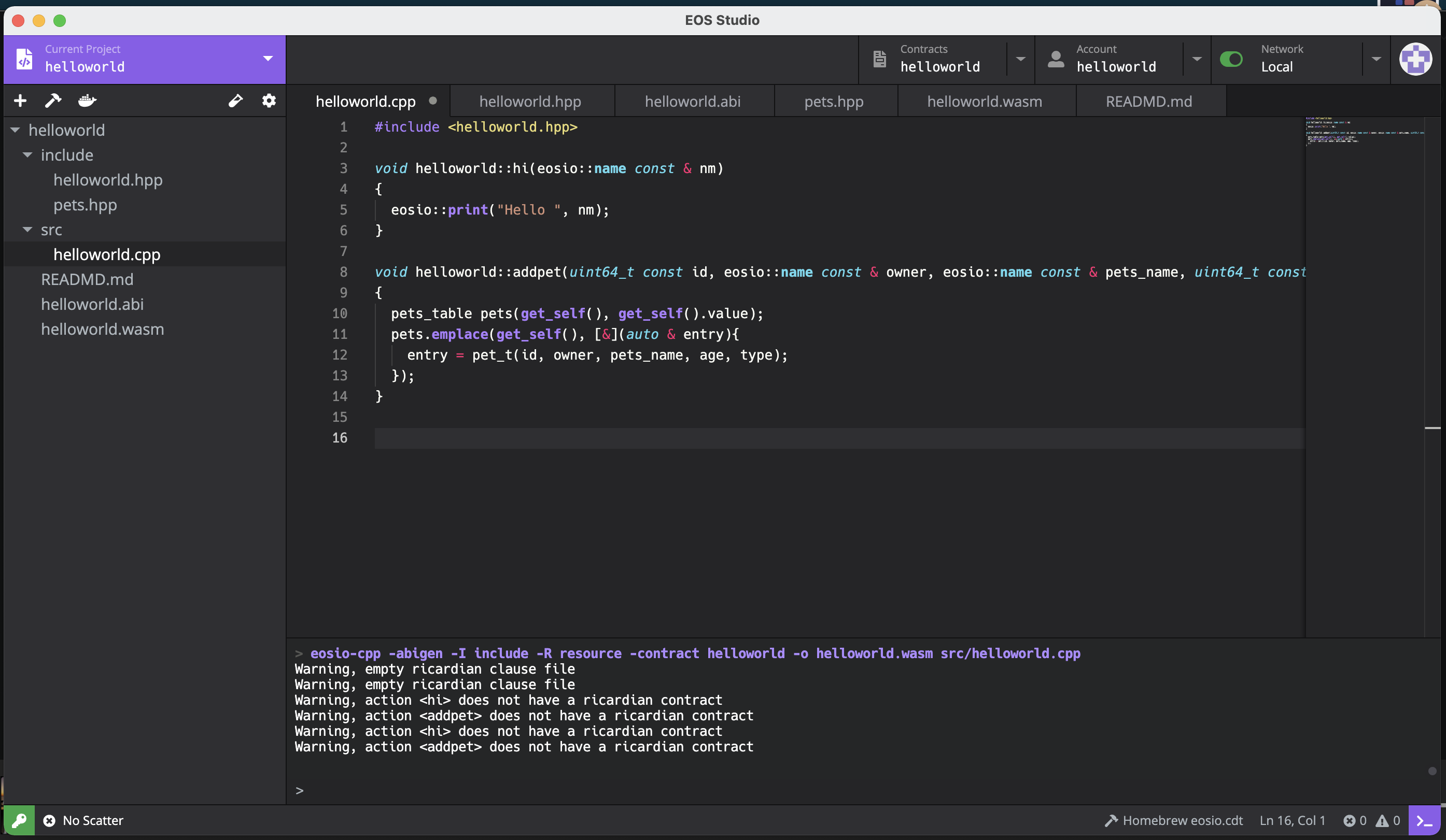Open pets.hpp in the file tree
Image resolution: width=1446 pixels, height=840 pixels.
[85, 205]
